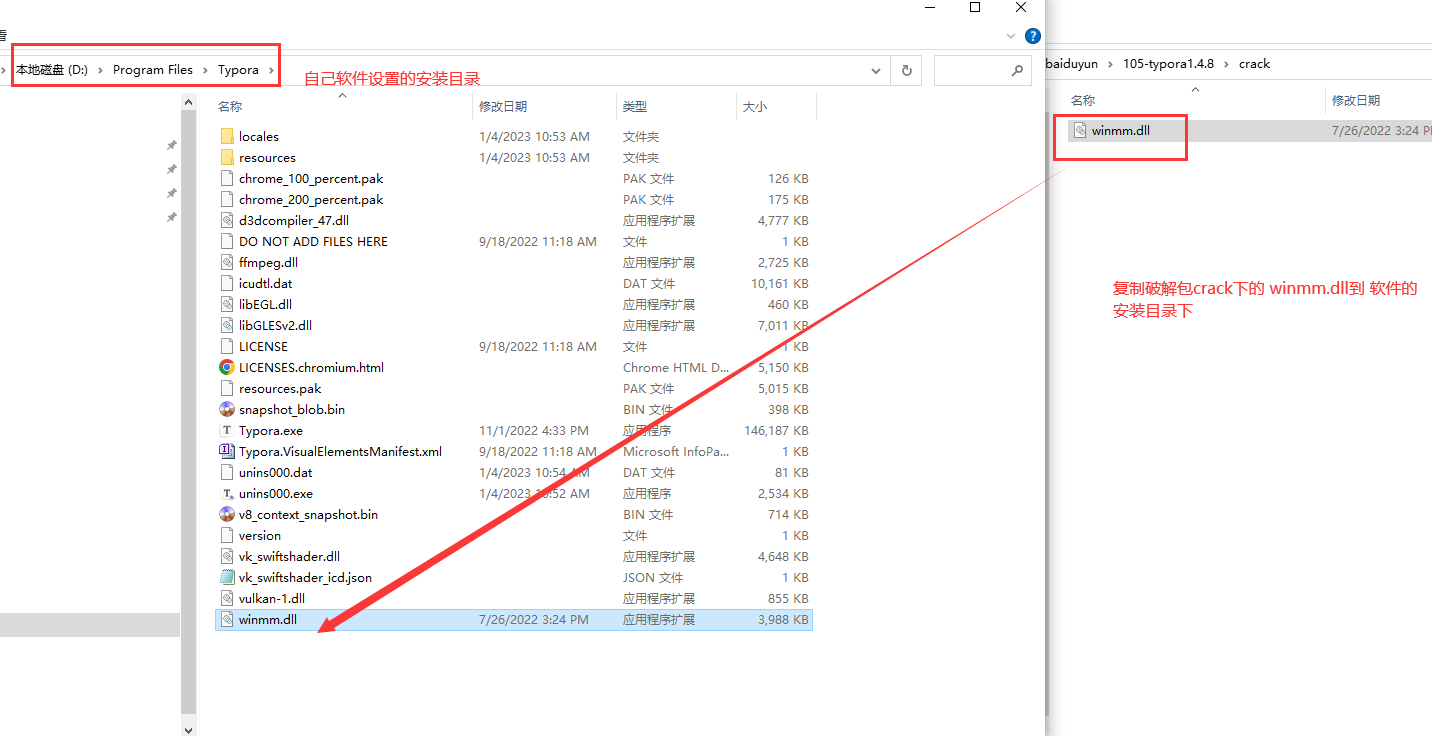Click the Typora.exe date 11/1/2022 4:33 PM
Screen dimensions: 1432x736
[x=534, y=430]
